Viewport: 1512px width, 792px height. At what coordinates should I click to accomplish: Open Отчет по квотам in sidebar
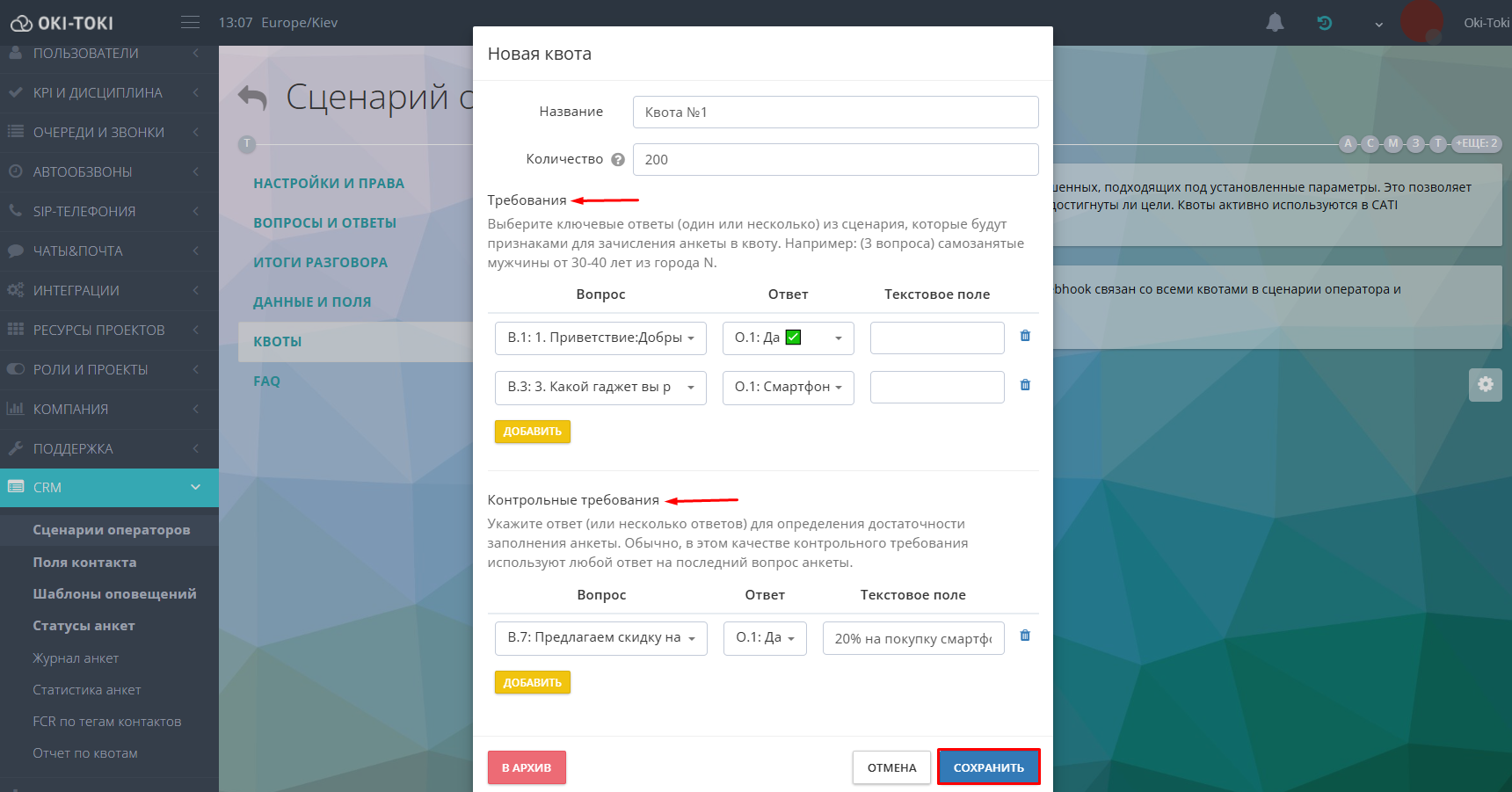(x=85, y=753)
